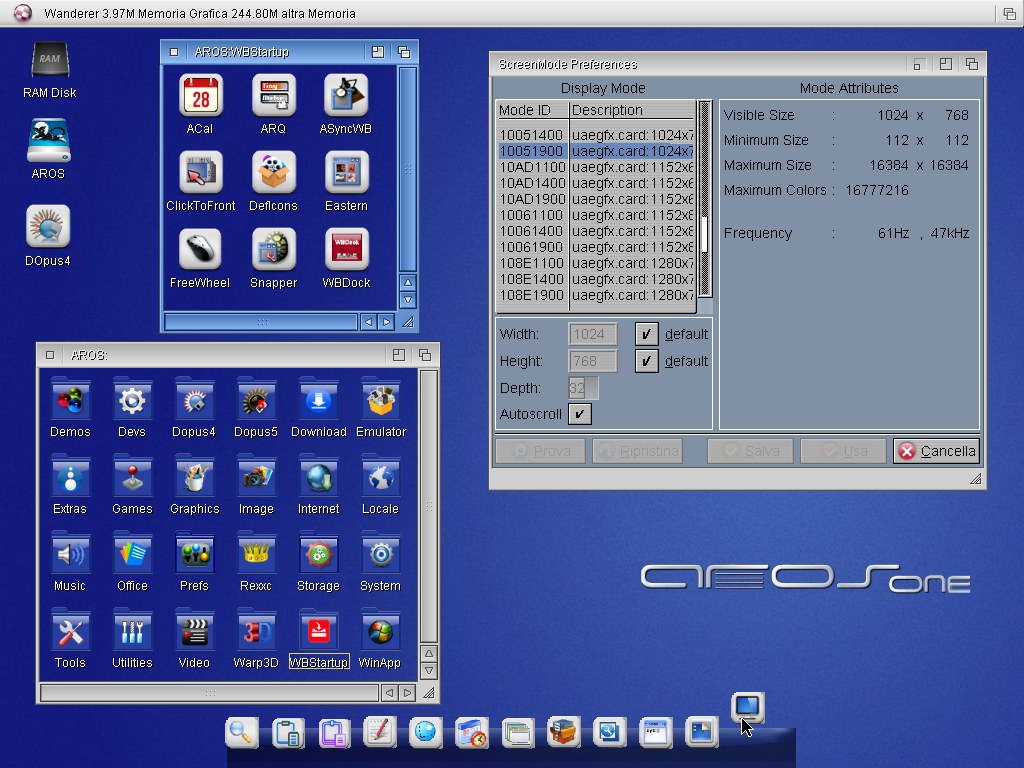Select the FreeWheel mouse icon
This screenshot has height=768, width=1024.
point(201,250)
